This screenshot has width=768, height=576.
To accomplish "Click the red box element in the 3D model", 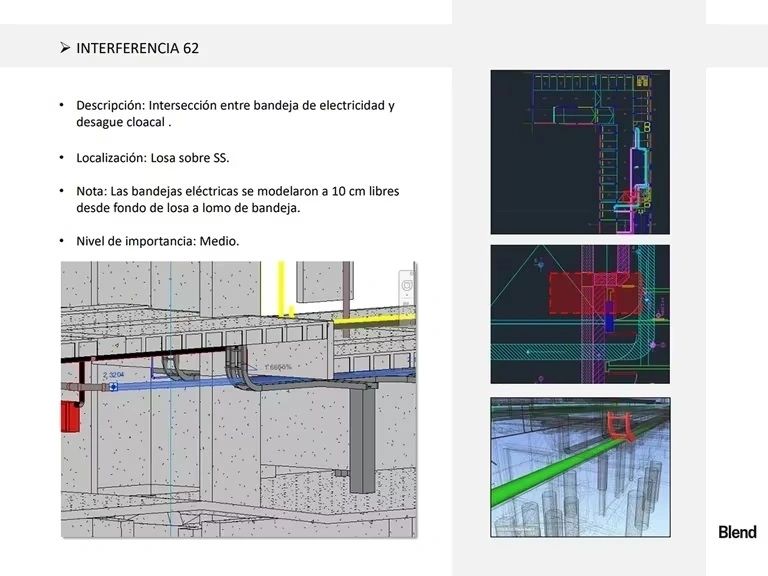I will (x=70, y=416).
